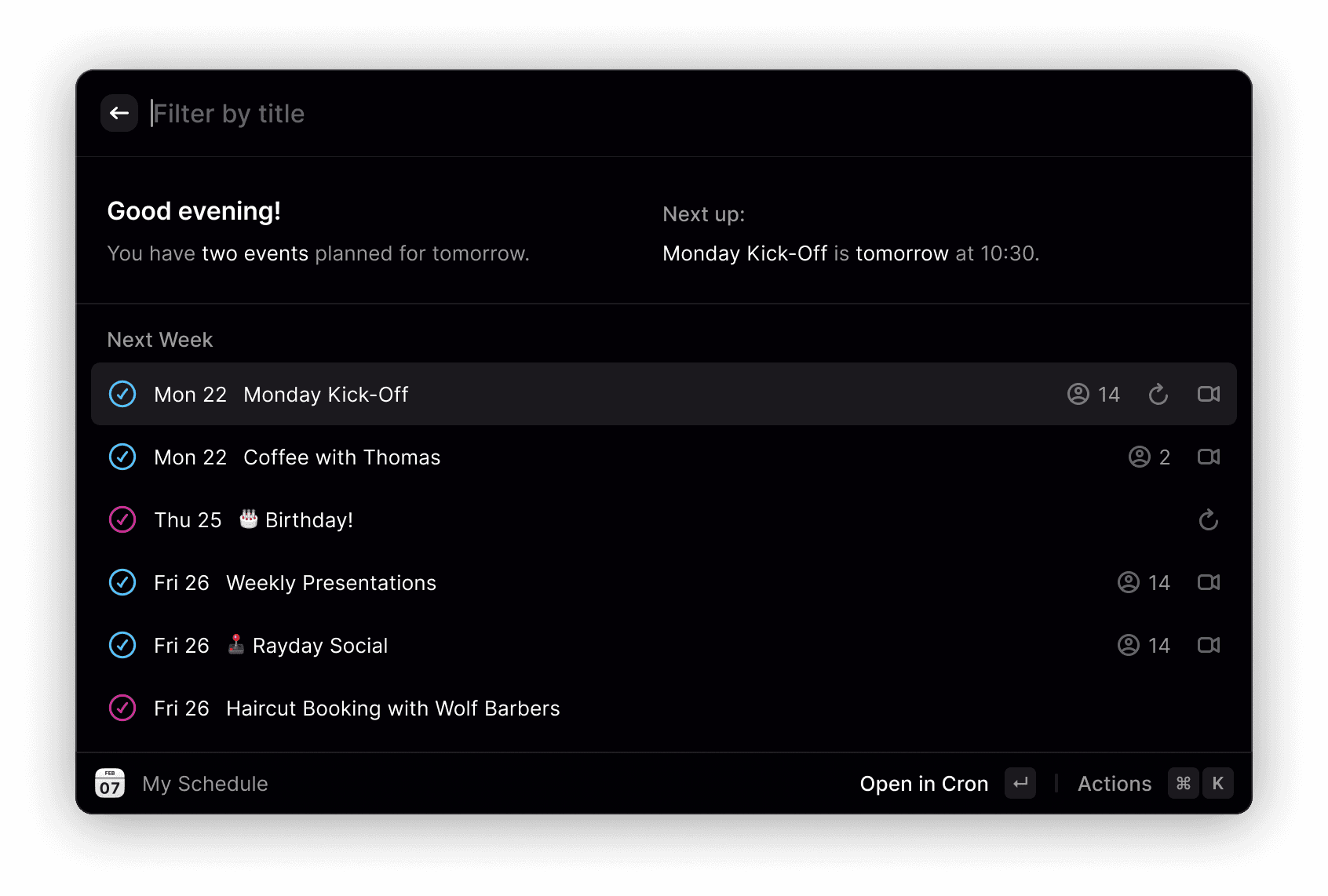Screen dimensions: 1328x896
Task: Click the Next Week section header
Action: pos(159,339)
